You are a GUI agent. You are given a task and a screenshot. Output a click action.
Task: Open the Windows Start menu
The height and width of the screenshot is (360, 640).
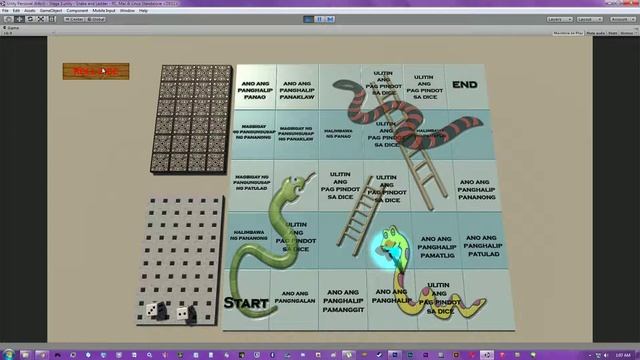pos(8,355)
